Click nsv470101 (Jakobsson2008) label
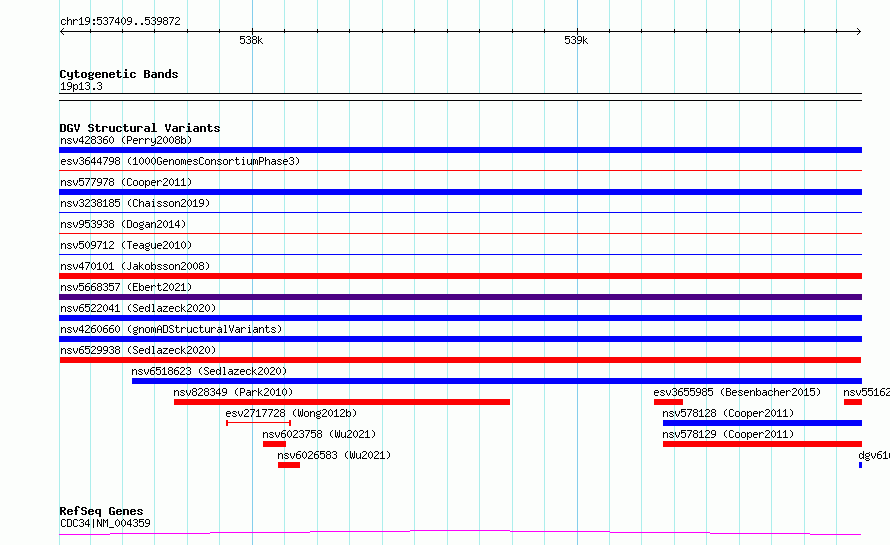 pyautogui.click(x=135, y=266)
